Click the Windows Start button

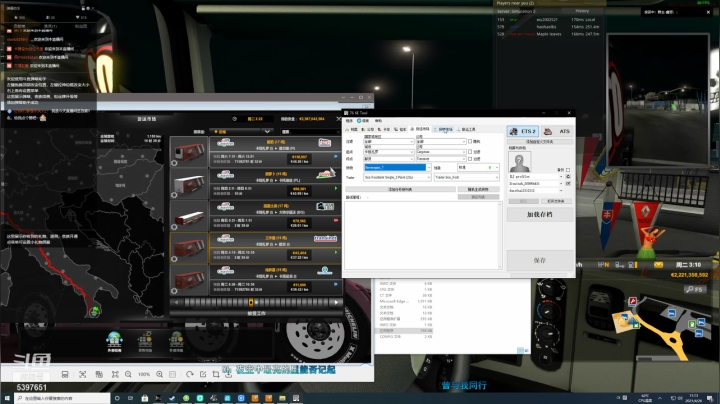(7, 397)
